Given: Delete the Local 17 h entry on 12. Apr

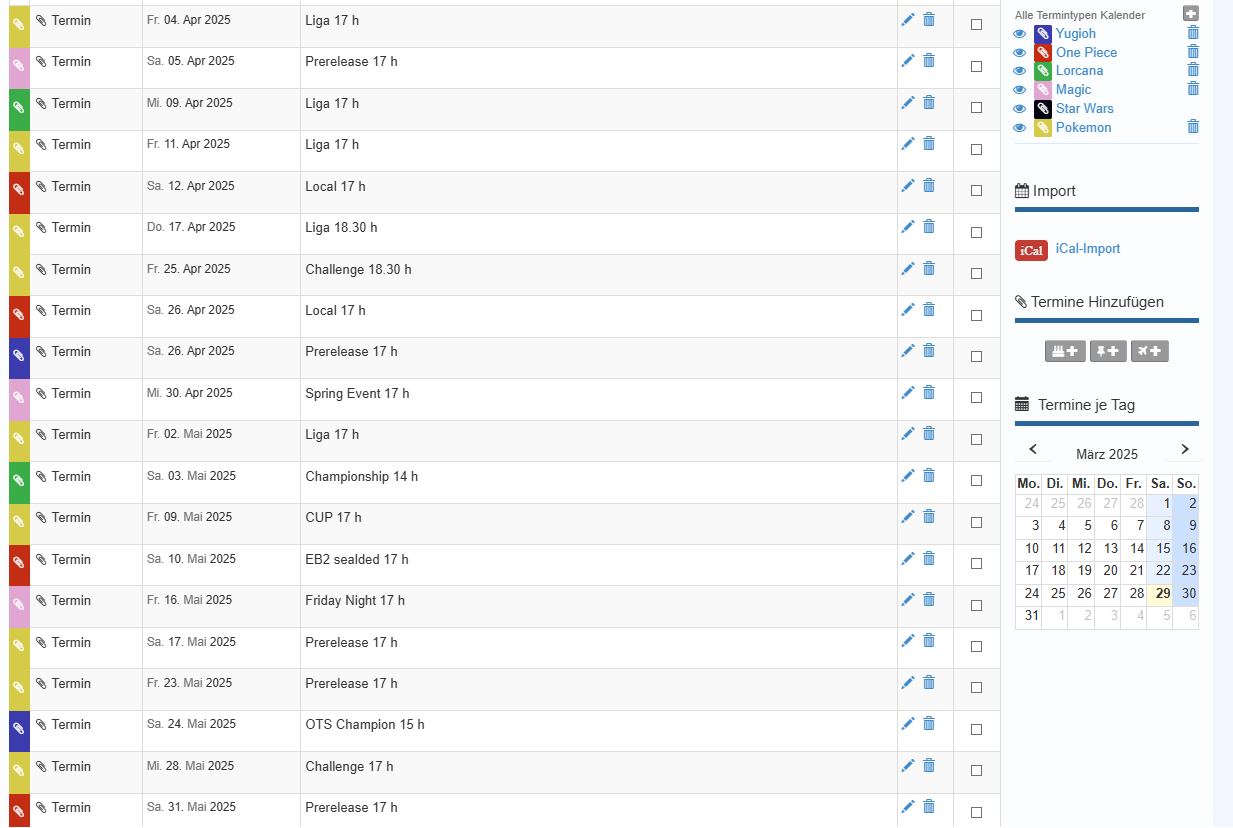Looking at the screenshot, I should tap(929, 186).
